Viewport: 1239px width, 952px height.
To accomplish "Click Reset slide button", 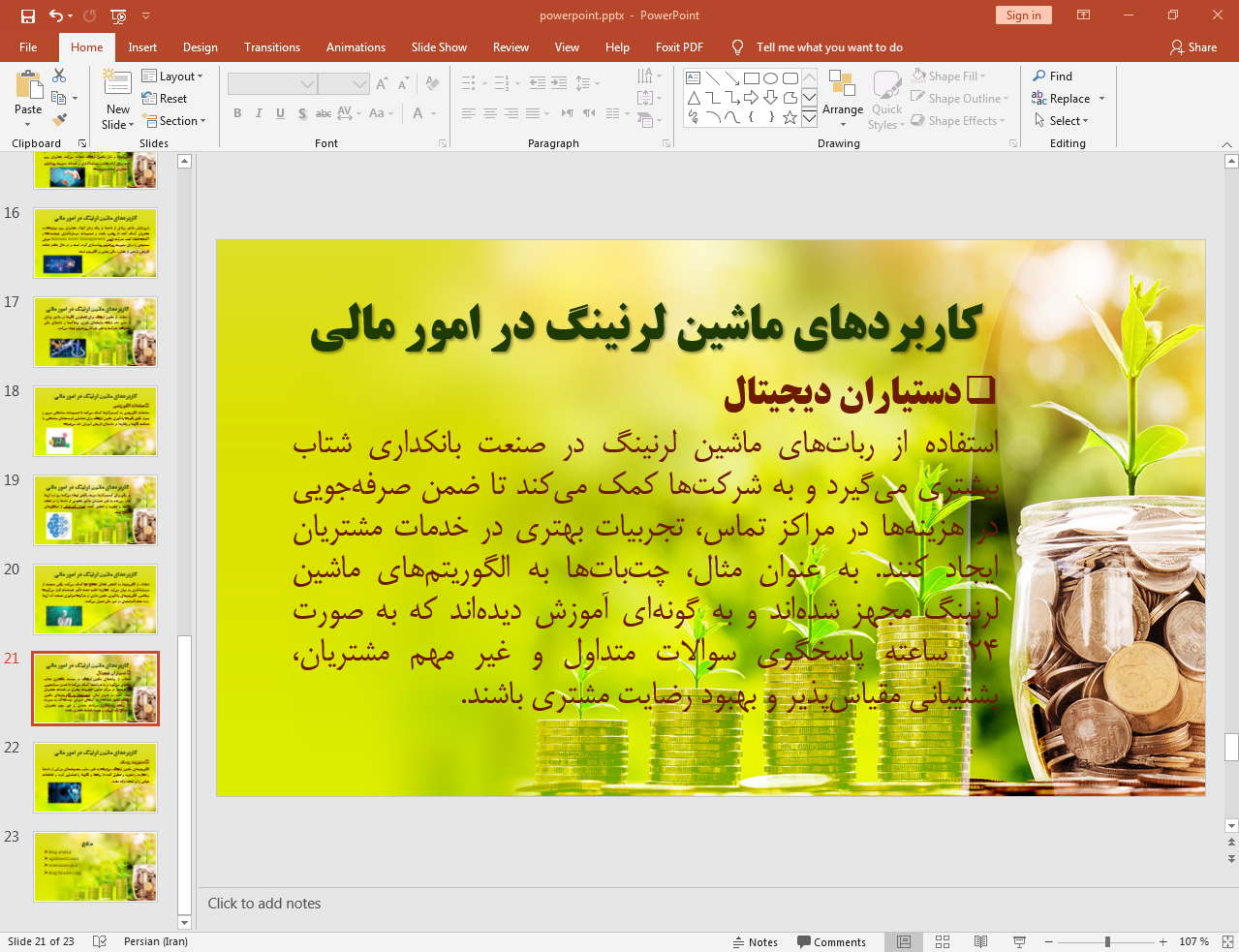I will point(165,99).
